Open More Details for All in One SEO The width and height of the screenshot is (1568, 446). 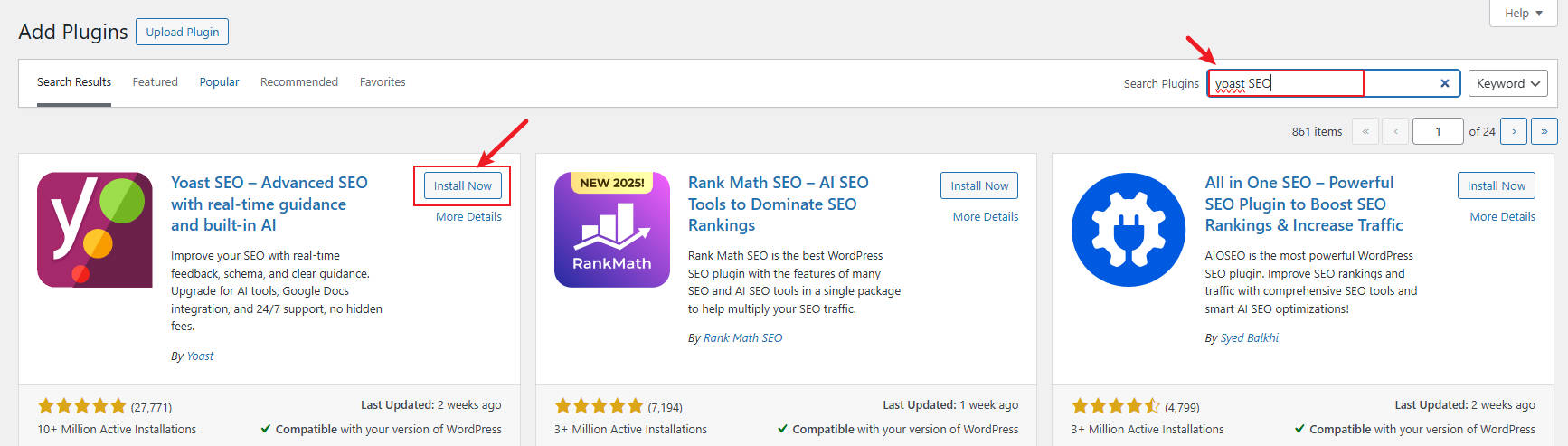[1503, 217]
